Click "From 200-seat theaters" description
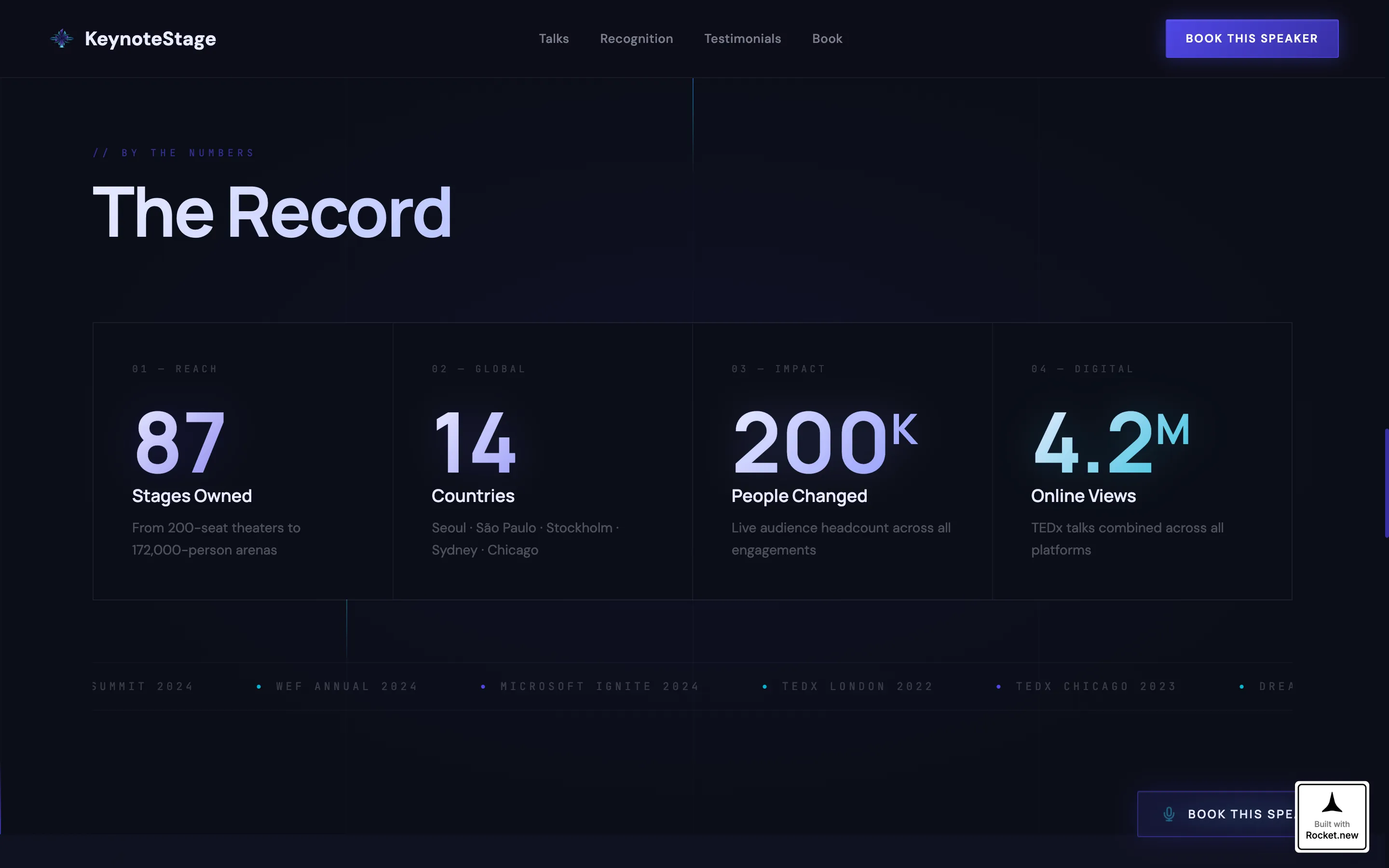 click(217, 539)
